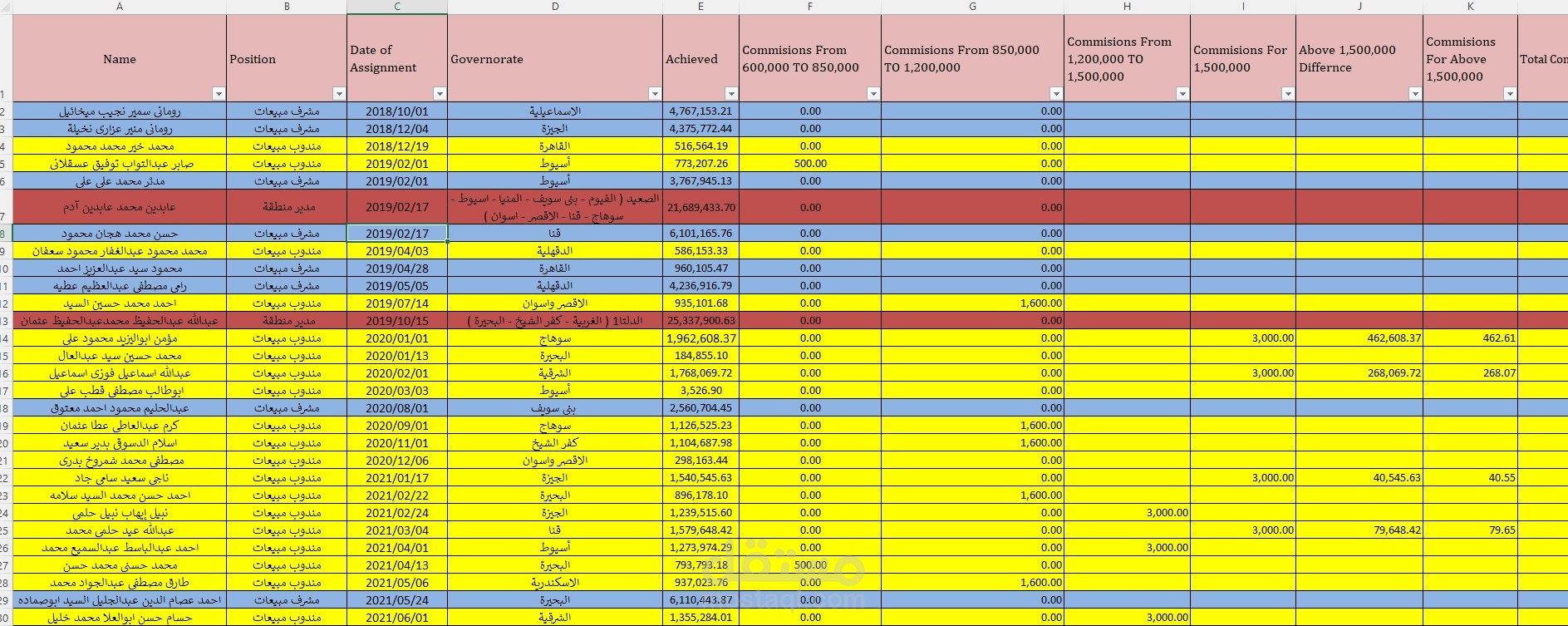Screen dimensions: 1568x626
Task: Select the date cell 2020/03/03
Action: click(397, 391)
